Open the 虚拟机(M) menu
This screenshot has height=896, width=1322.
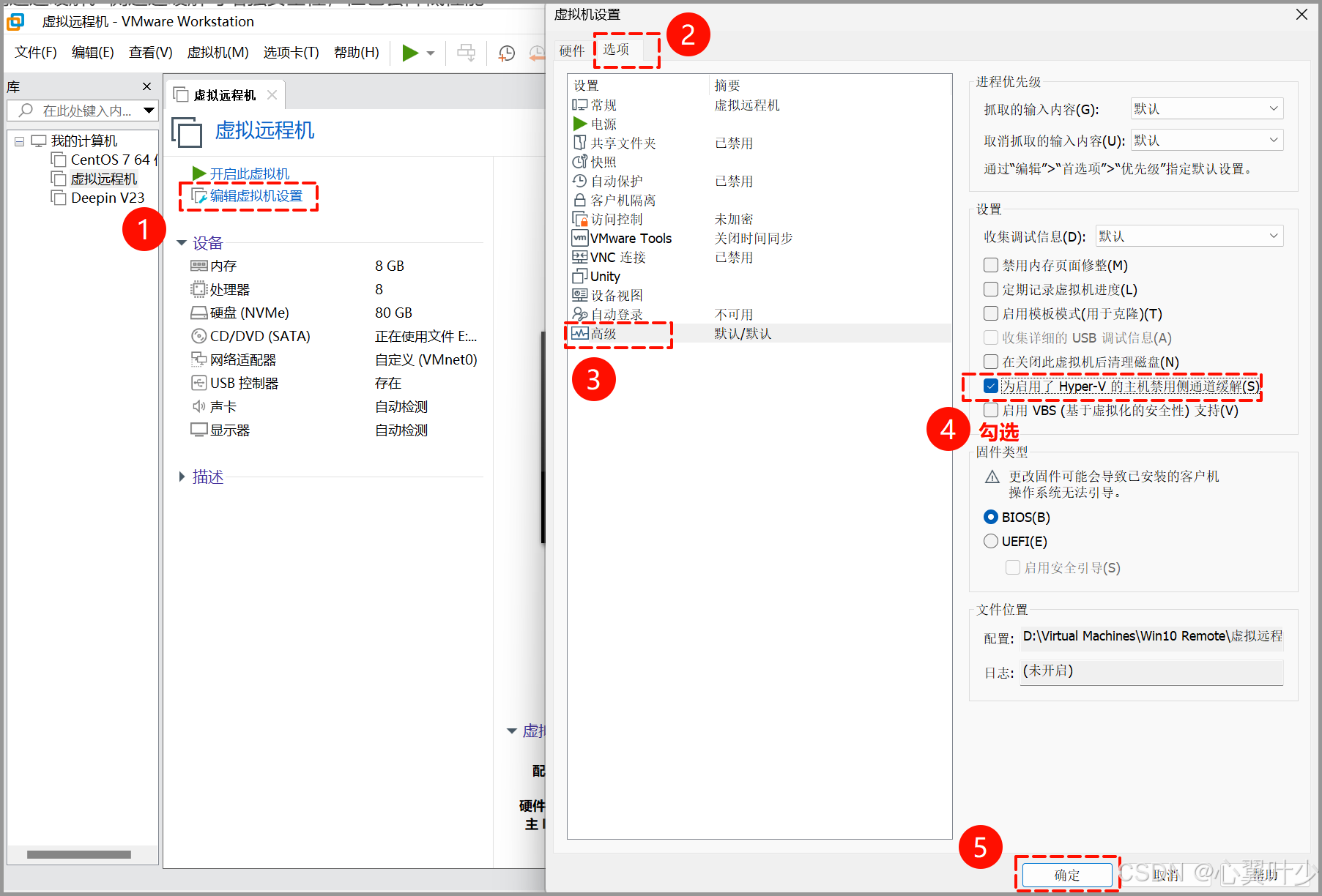click(x=218, y=53)
